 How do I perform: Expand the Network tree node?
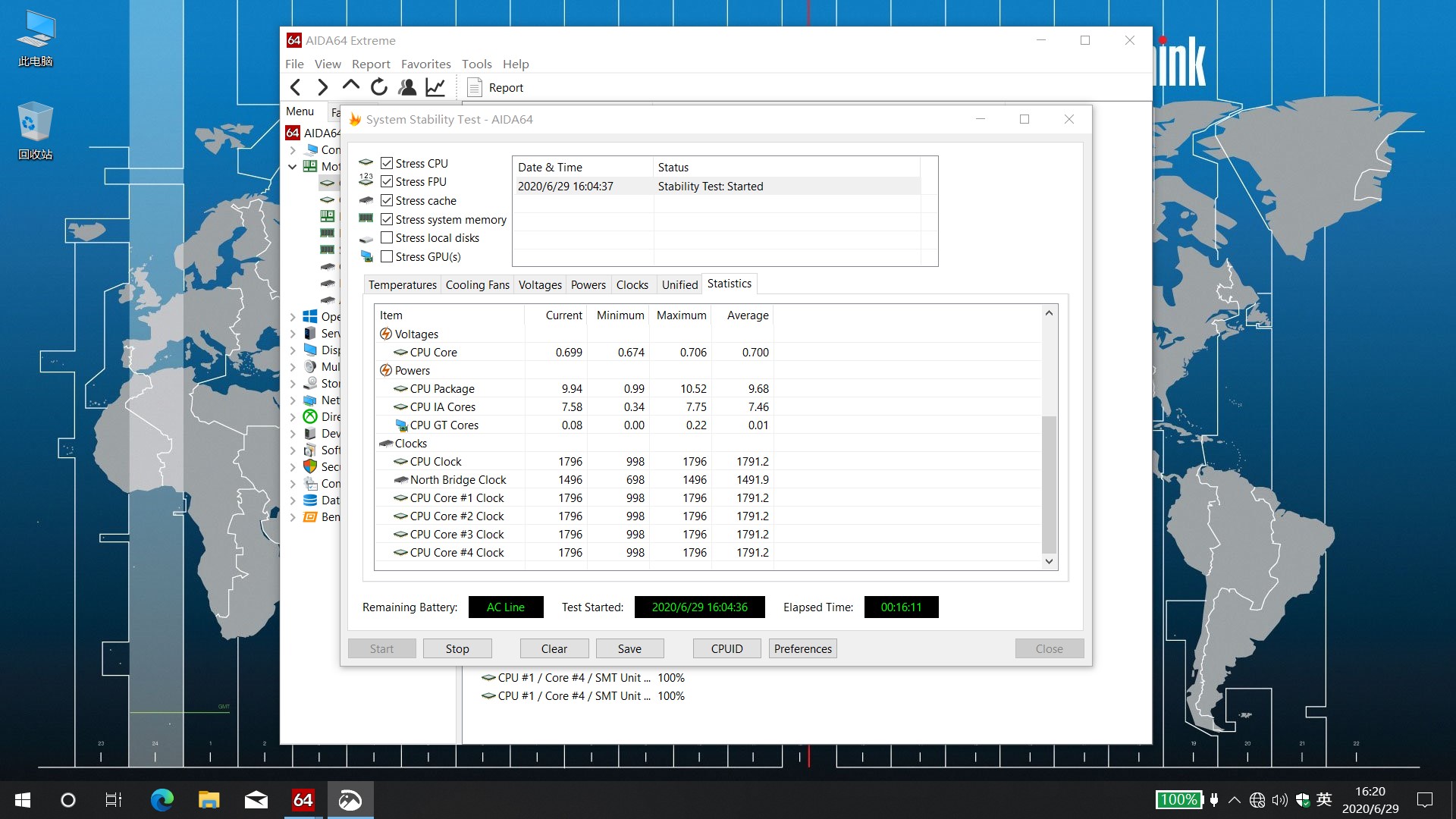(293, 400)
